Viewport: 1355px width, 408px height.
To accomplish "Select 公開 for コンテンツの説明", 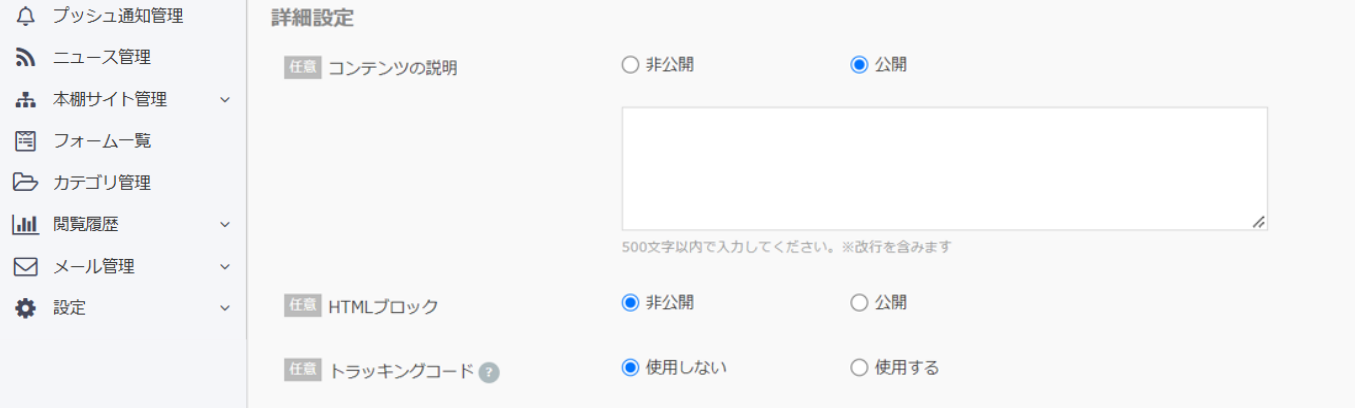I will point(859,65).
